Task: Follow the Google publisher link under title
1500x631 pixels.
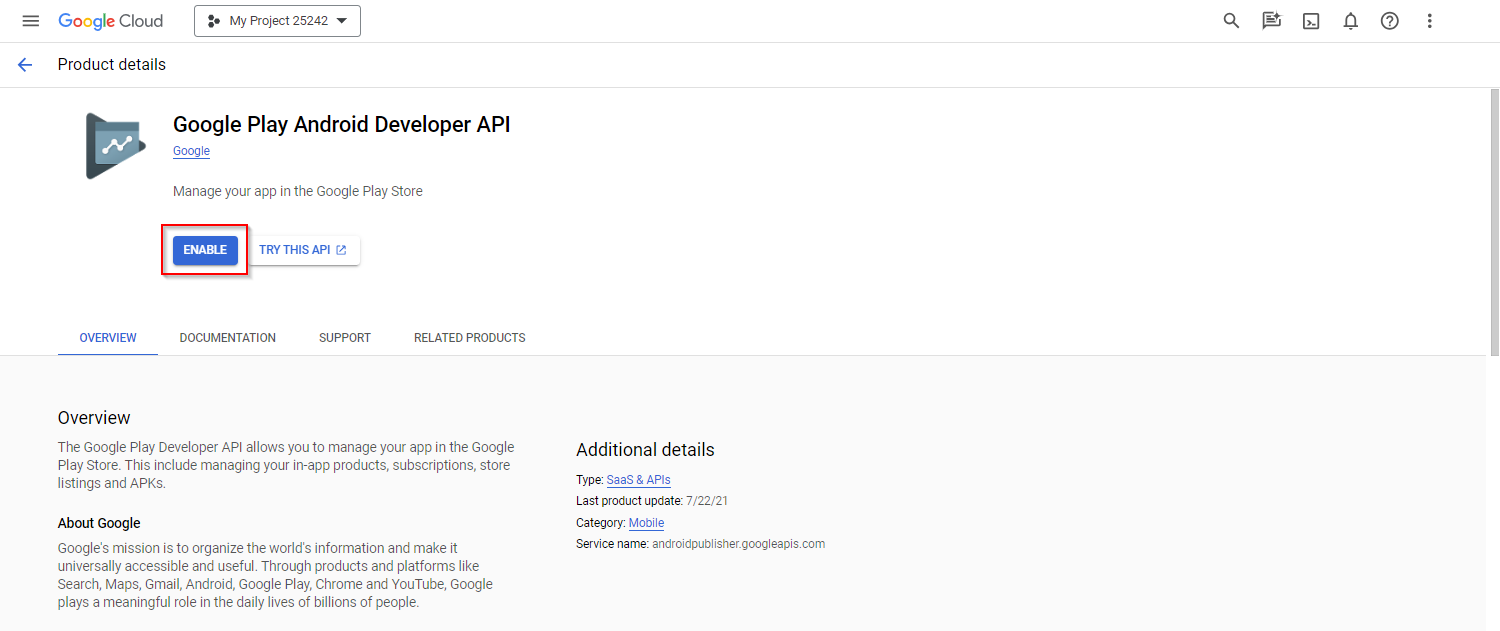Action: [x=191, y=151]
